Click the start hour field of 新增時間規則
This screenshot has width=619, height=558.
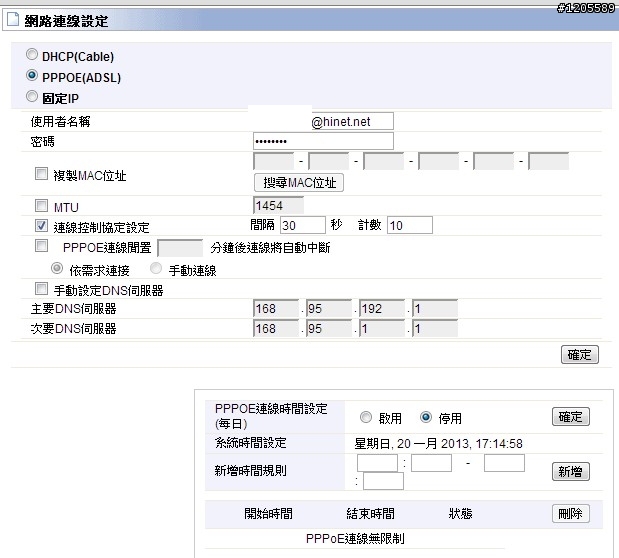point(377,463)
